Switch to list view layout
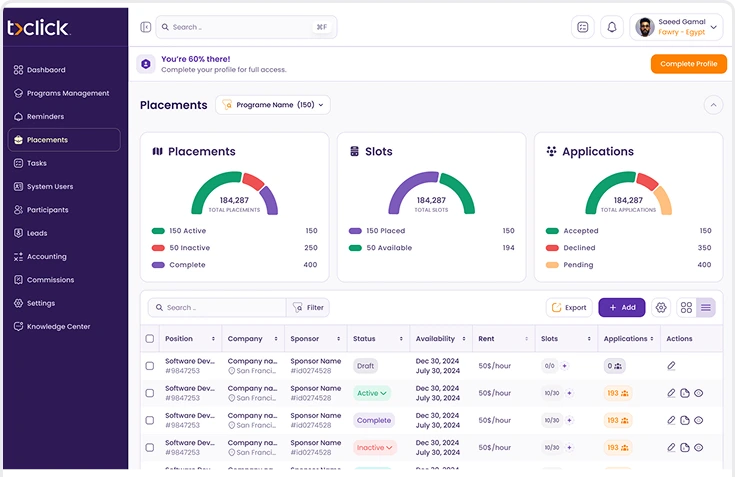Viewport: 735px width, 477px height. click(x=706, y=308)
